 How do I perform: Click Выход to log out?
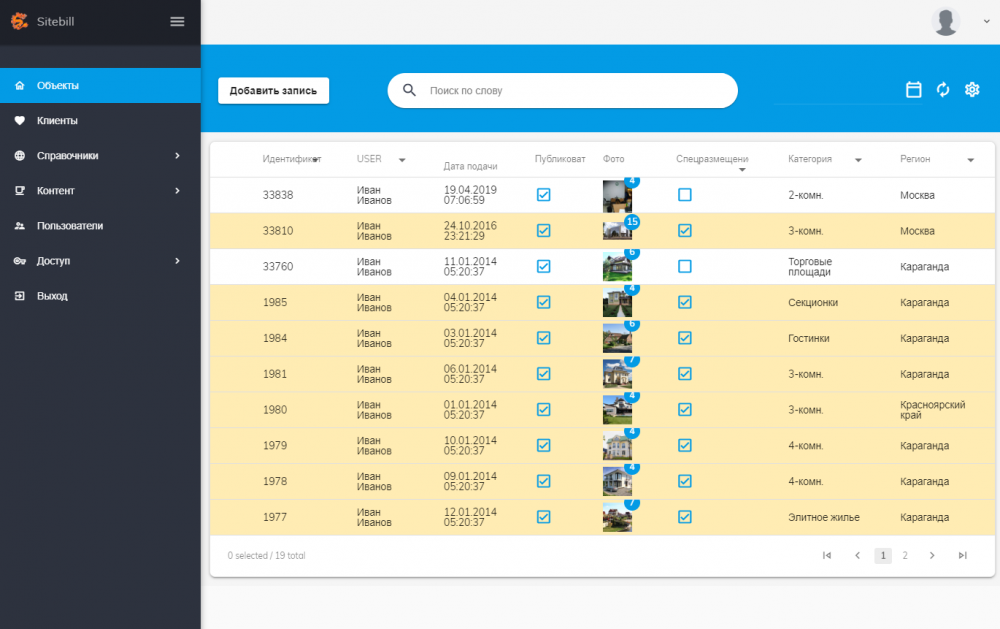pyautogui.click(x=100, y=296)
